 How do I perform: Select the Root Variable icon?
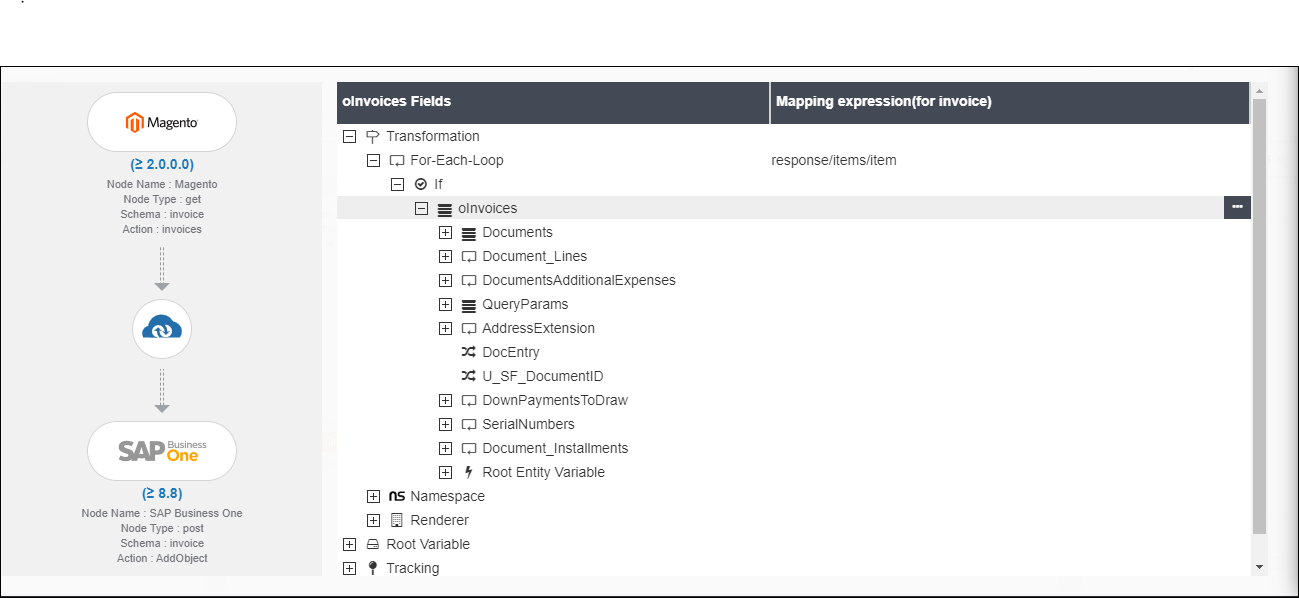pyautogui.click(x=372, y=544)
